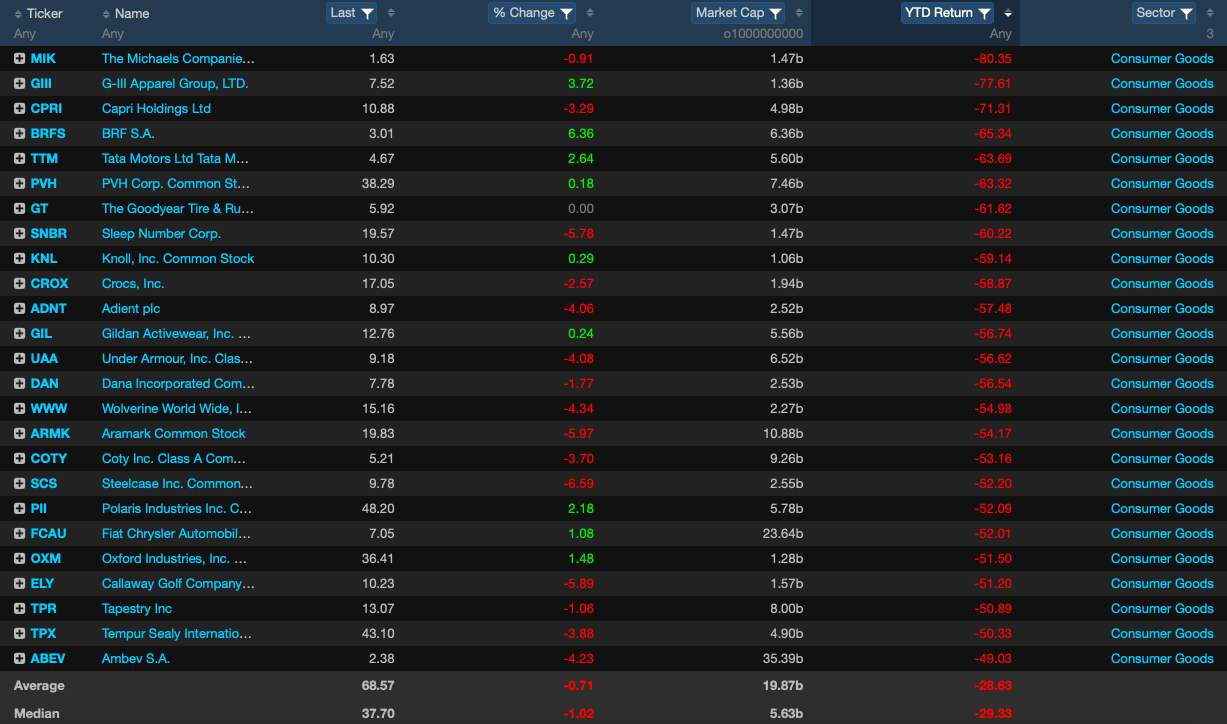1227x724 pixels.
Task: Expand the SCS row details
Action: pyautogui.click(x=19, y=484)
